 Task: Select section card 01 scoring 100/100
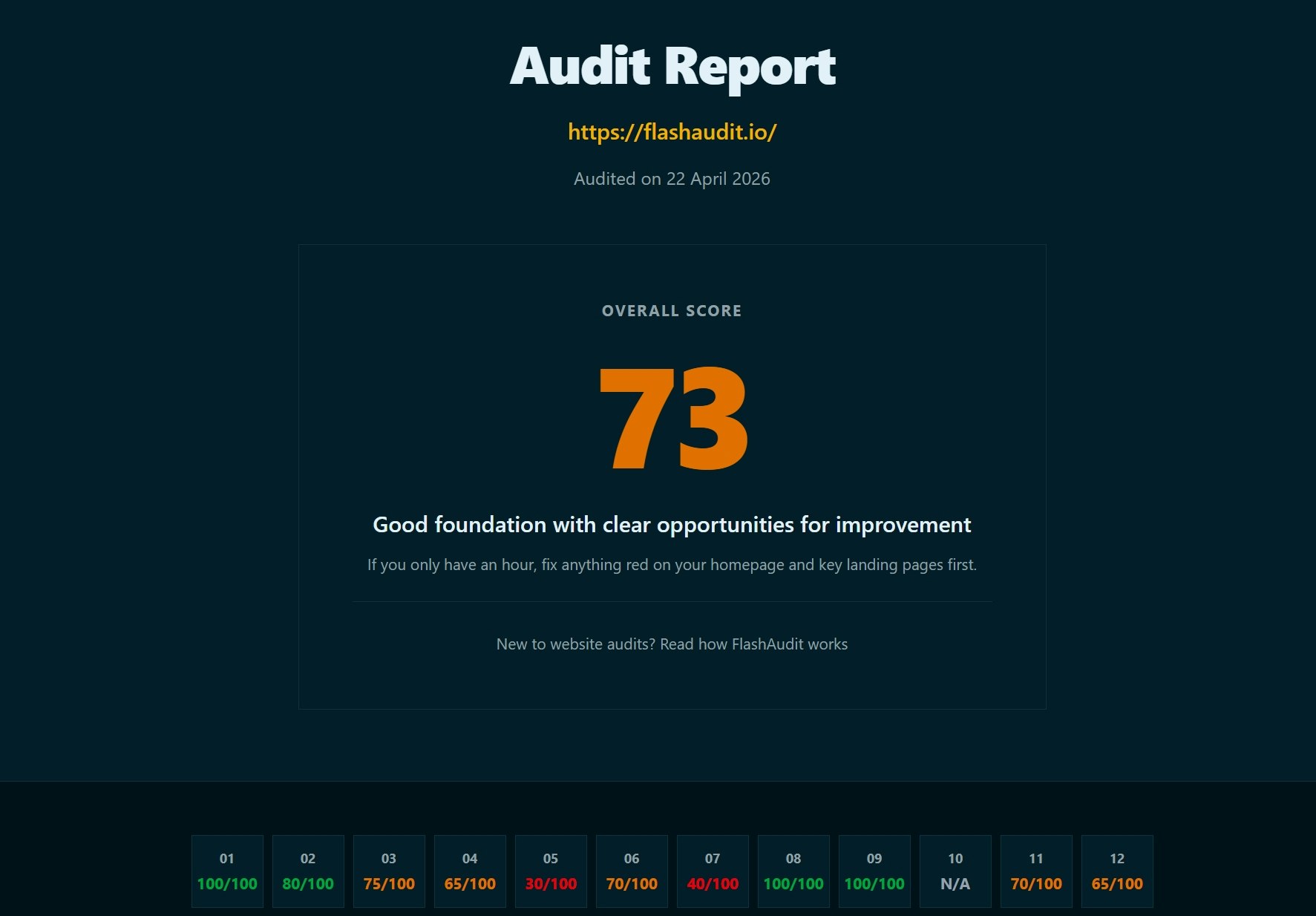pos(226,871)
